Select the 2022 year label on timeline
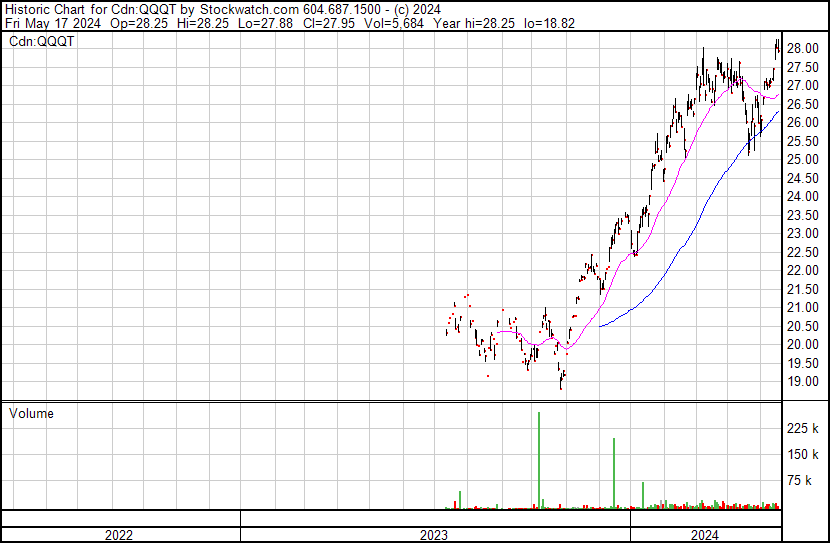Viewport: 830px width, 543px height. [x=119, y=535]
